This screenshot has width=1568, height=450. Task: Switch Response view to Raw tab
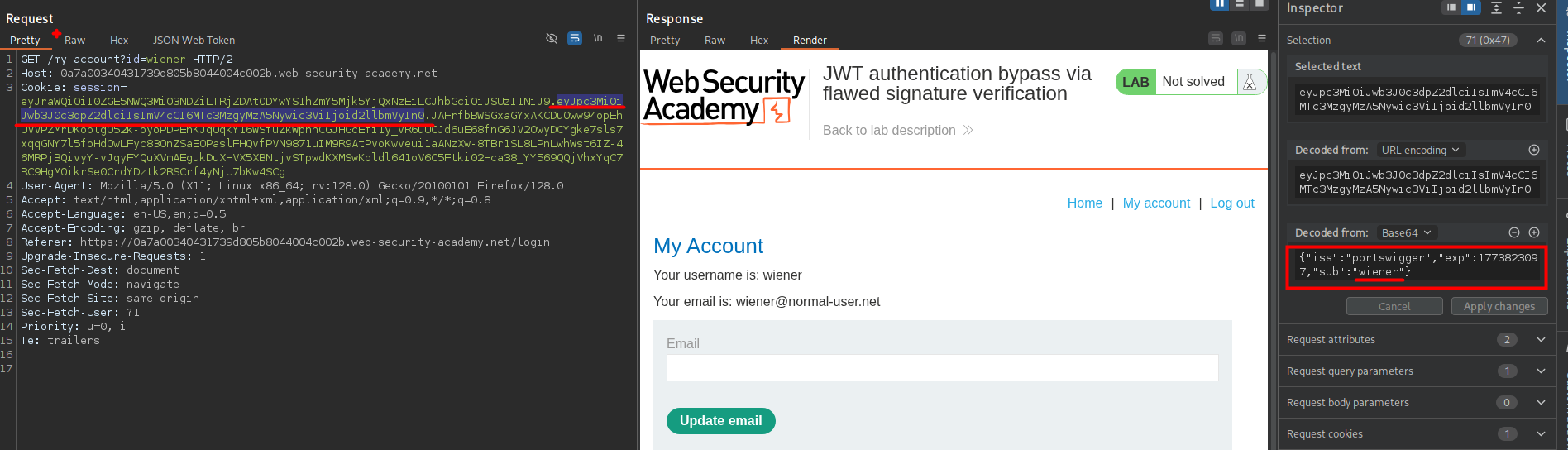[x=715, y=40]
